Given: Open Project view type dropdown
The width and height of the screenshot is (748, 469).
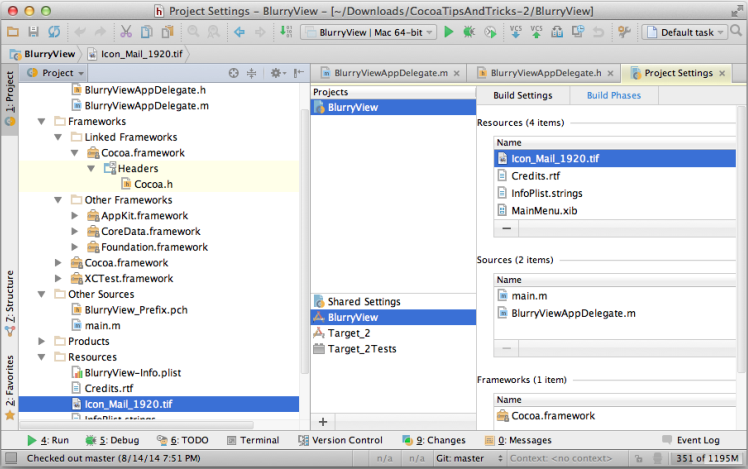Looking at the screenshot, I should (55, 73).
